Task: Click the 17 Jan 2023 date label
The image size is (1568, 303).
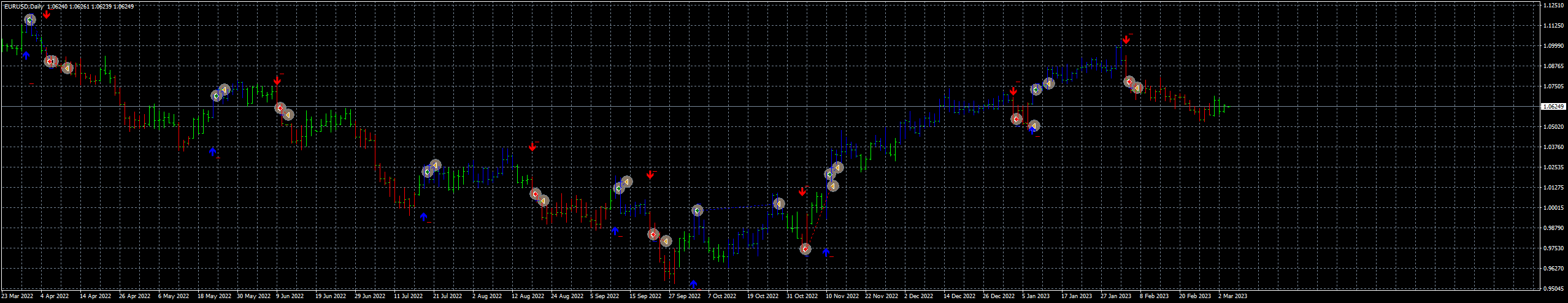Action: [1077, 296]
